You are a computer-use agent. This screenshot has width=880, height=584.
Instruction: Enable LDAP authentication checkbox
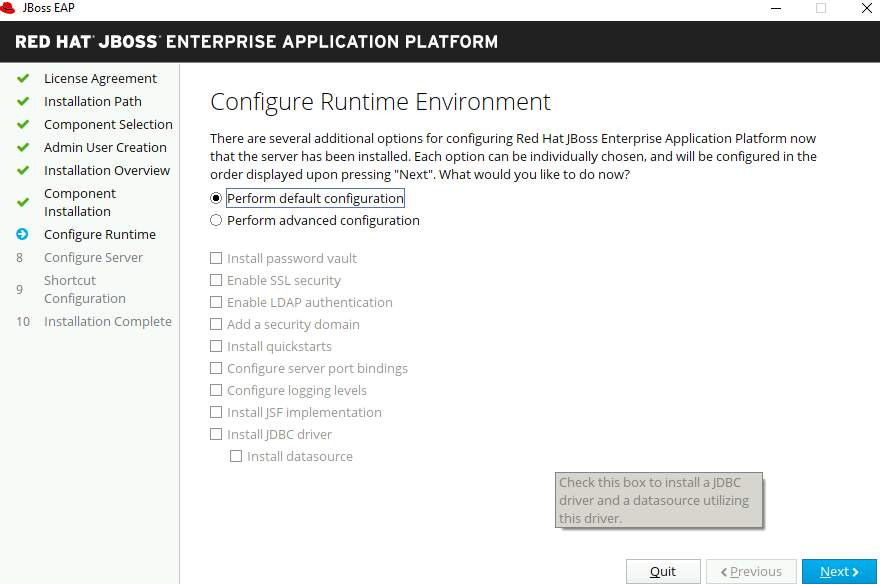click(x=216, y=302)
